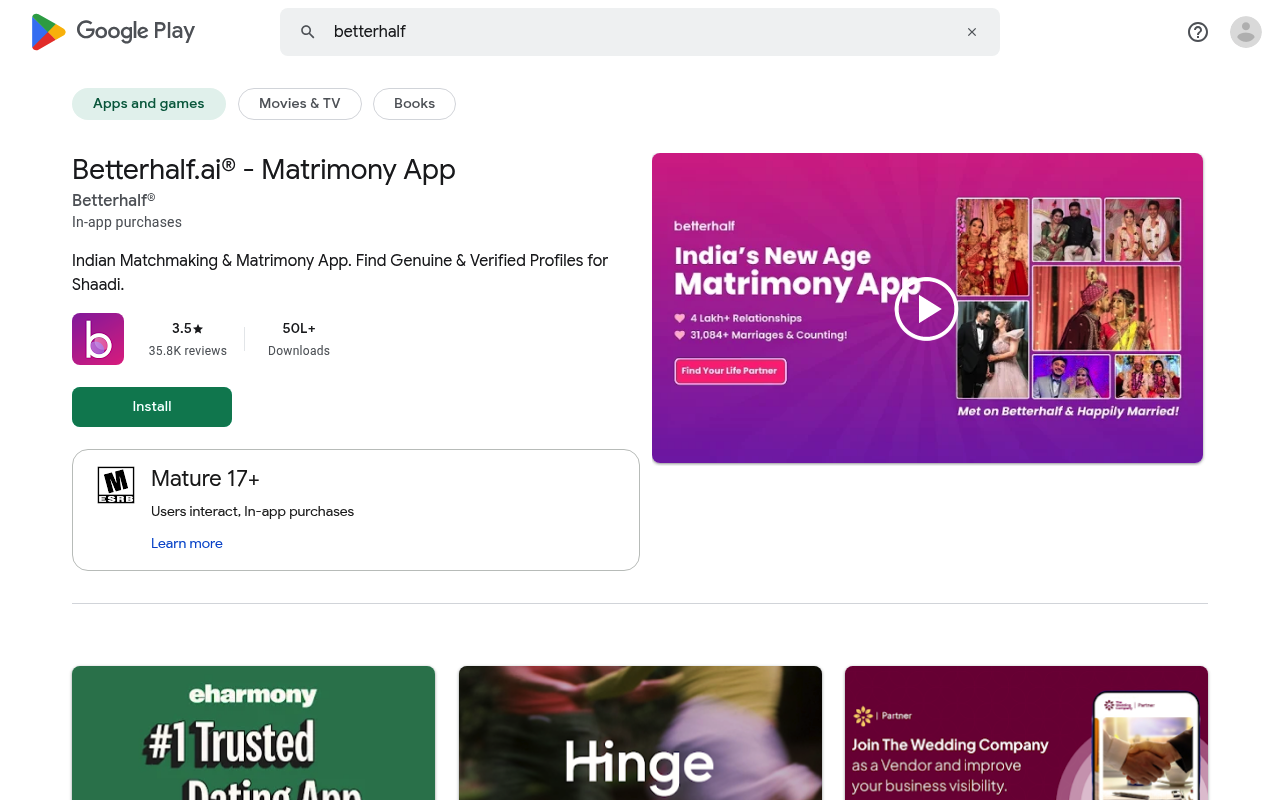Click the Mature 17+ rating heading
The width and height of the screenshot is (1280, 800).
(205, 479)
